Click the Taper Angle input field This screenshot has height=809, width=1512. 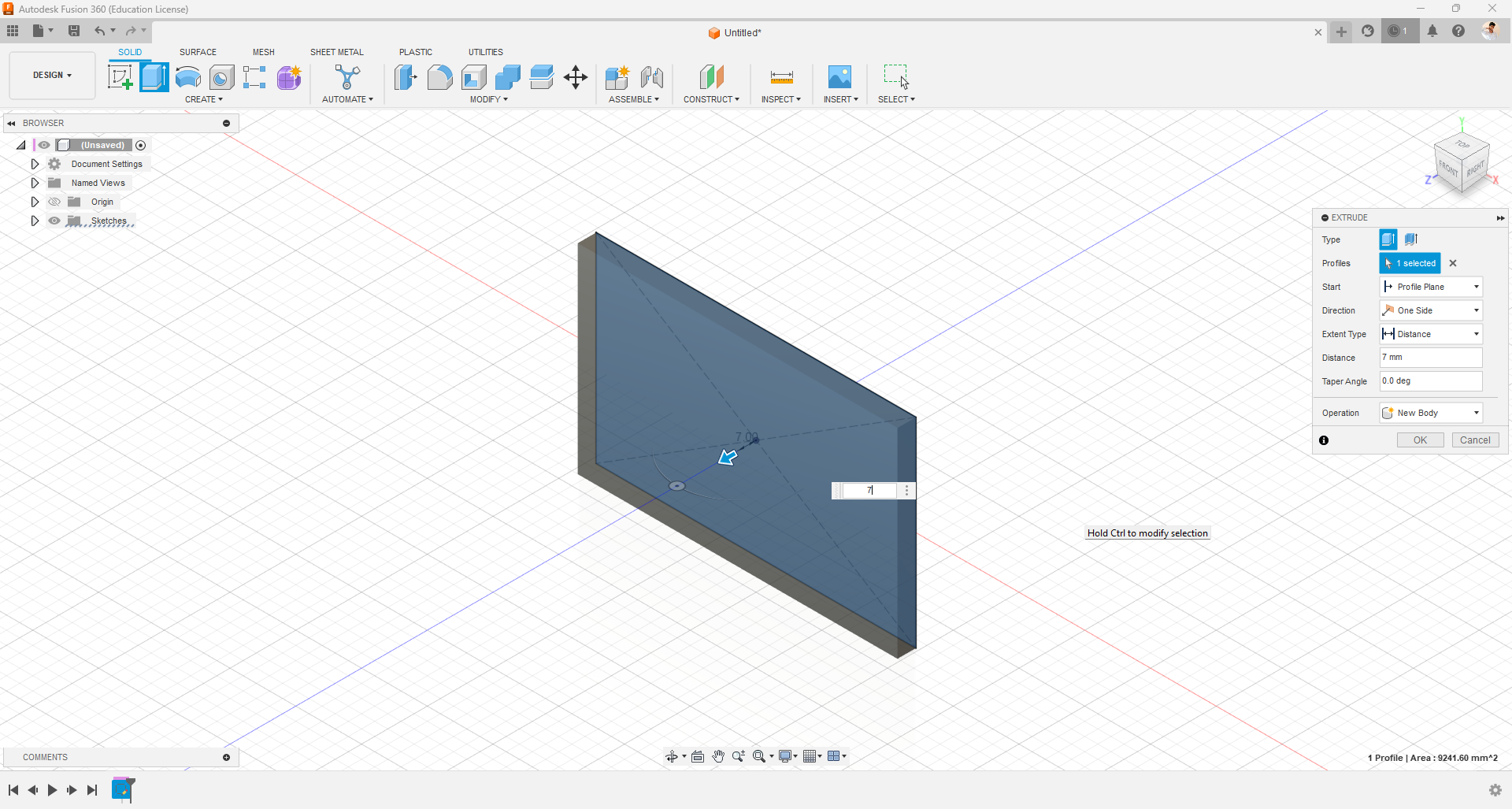pos(1431,381)
